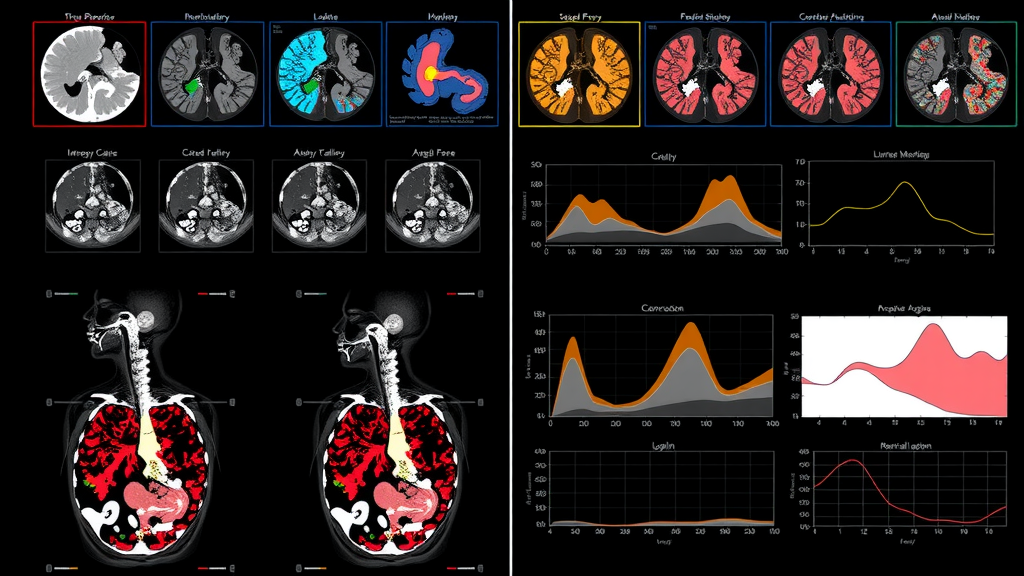The height and width of the screenshot is (576, 1024).
Task: Select the yellow line chart
Action: pyautogui.click(x=901, y=205)
